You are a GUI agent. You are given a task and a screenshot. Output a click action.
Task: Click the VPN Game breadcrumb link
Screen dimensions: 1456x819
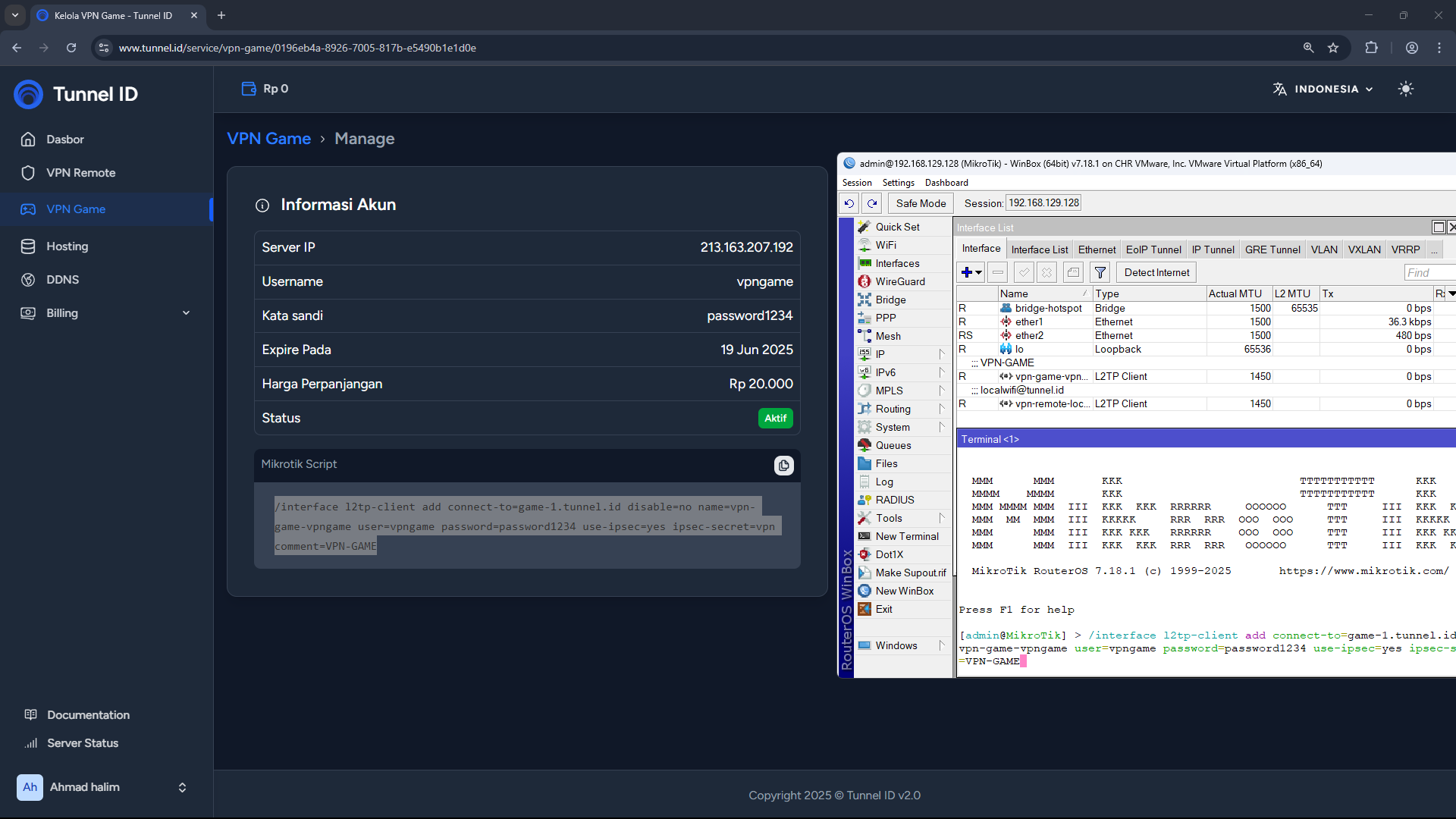coord(268,139)
